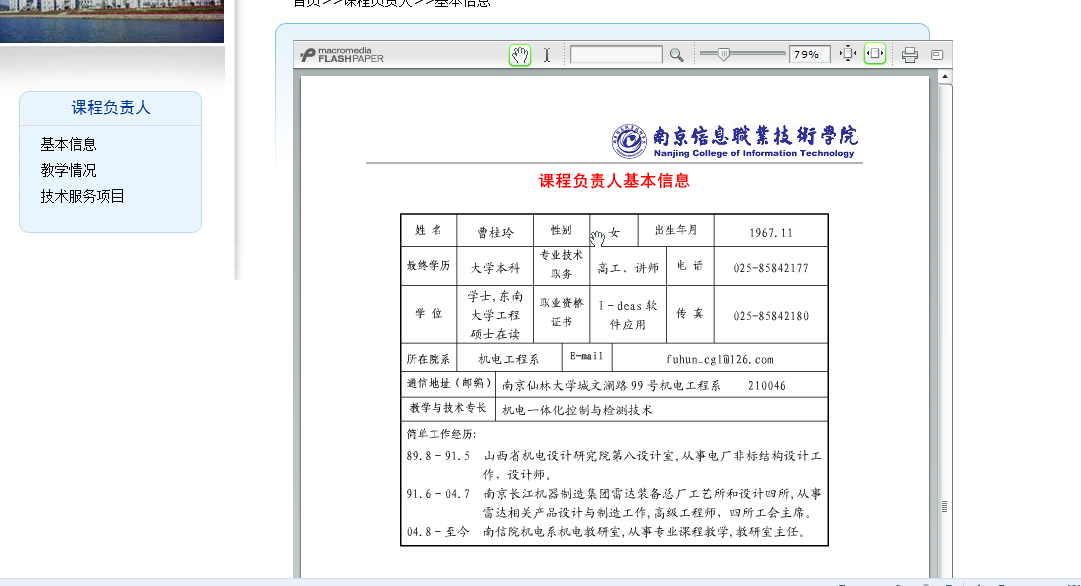
Task: Click the magnifier search icon
Action: pyautogui.click(x=676, y=55)
